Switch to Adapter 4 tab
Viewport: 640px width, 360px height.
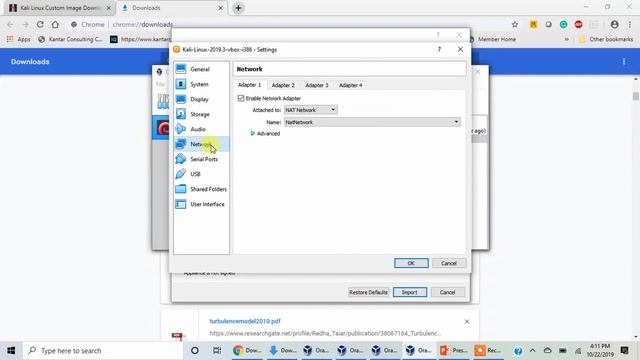351,85
